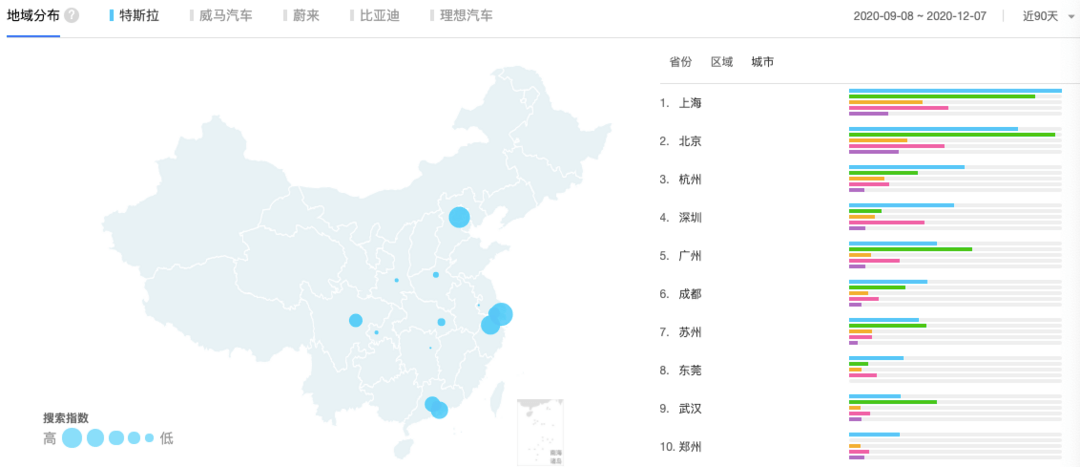Click 郑州 in the ranking list

tap(690, 447)
